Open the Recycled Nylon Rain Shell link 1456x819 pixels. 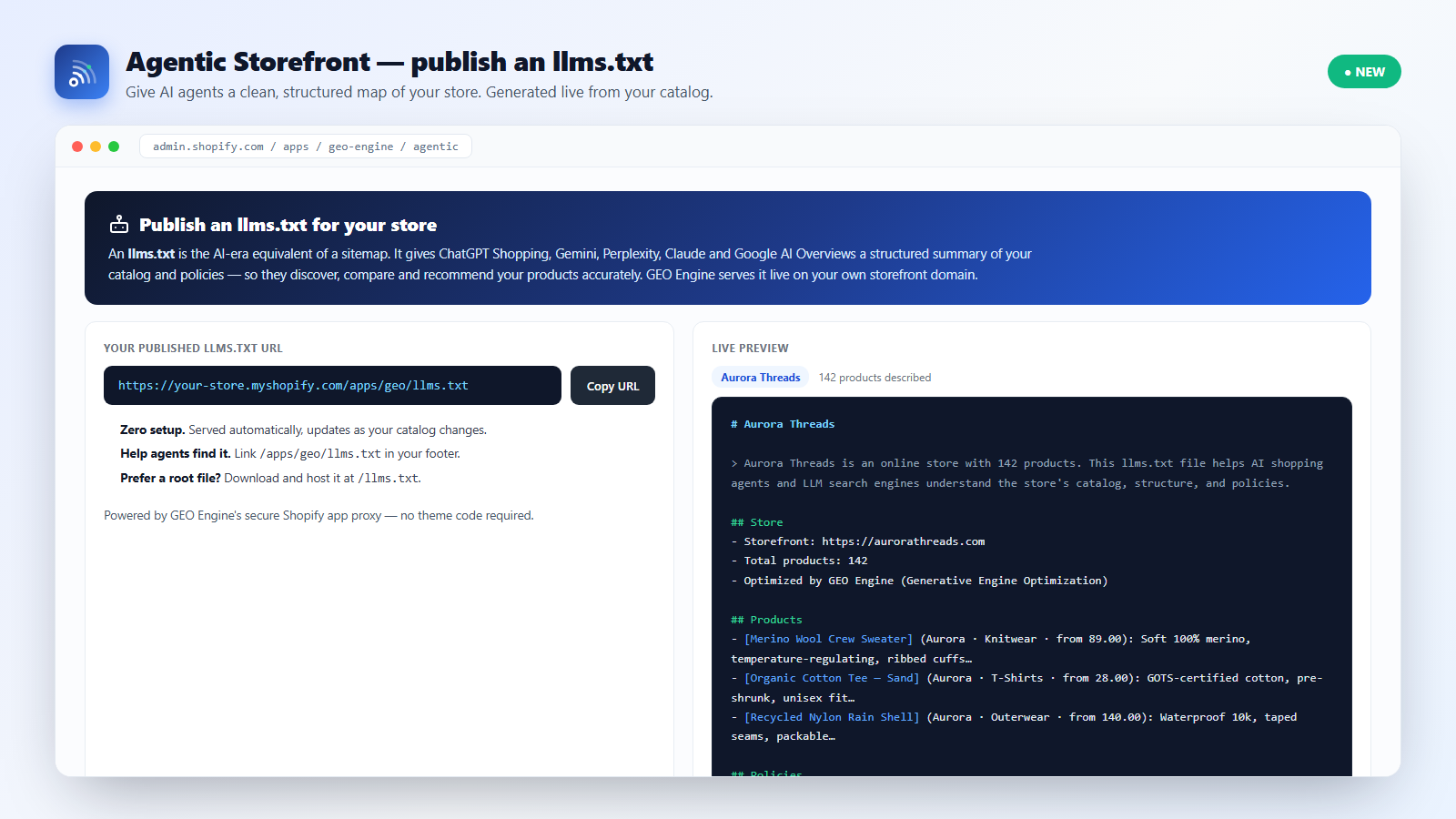832,717
